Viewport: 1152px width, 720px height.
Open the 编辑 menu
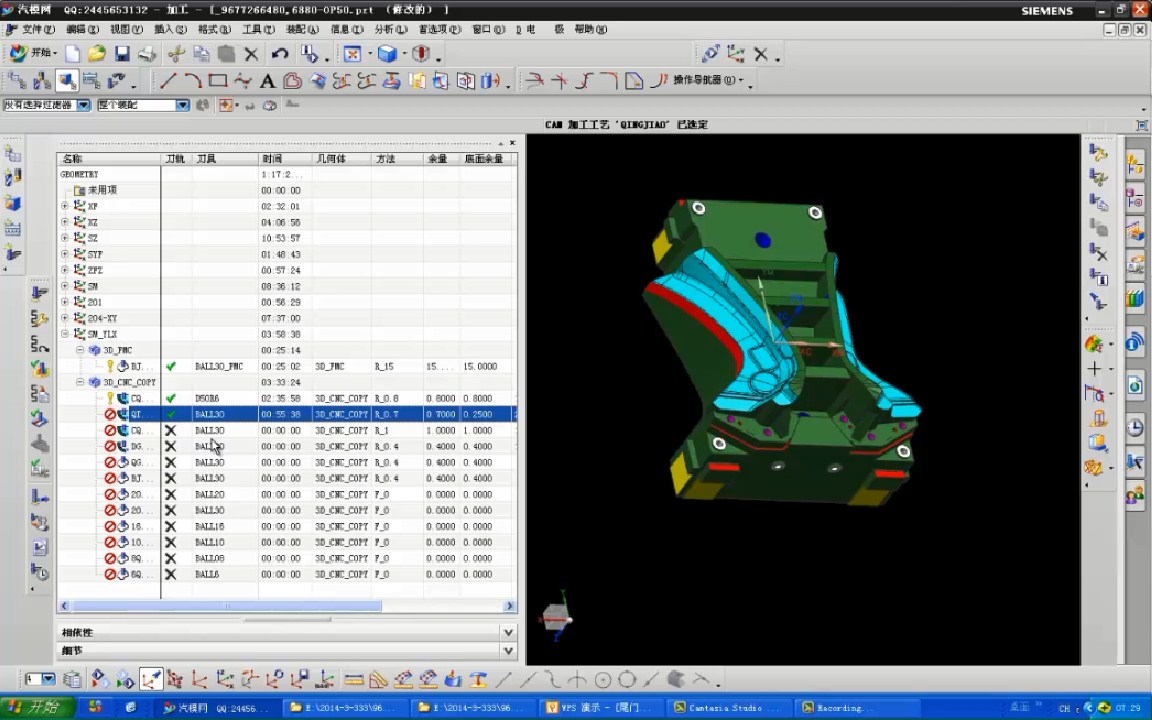click(82, 29)
